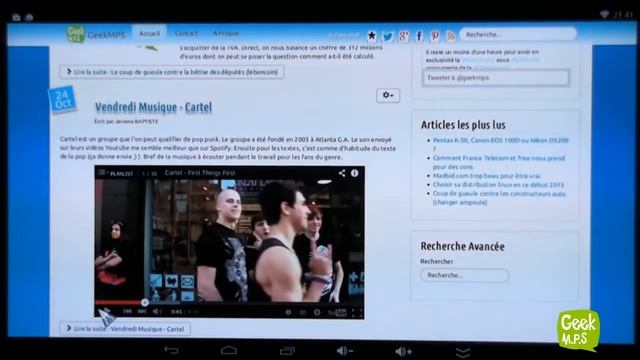The height and width of the screenshot is (360, 640).
Task: Open the Contact menu item
Action: pos(186,34)
